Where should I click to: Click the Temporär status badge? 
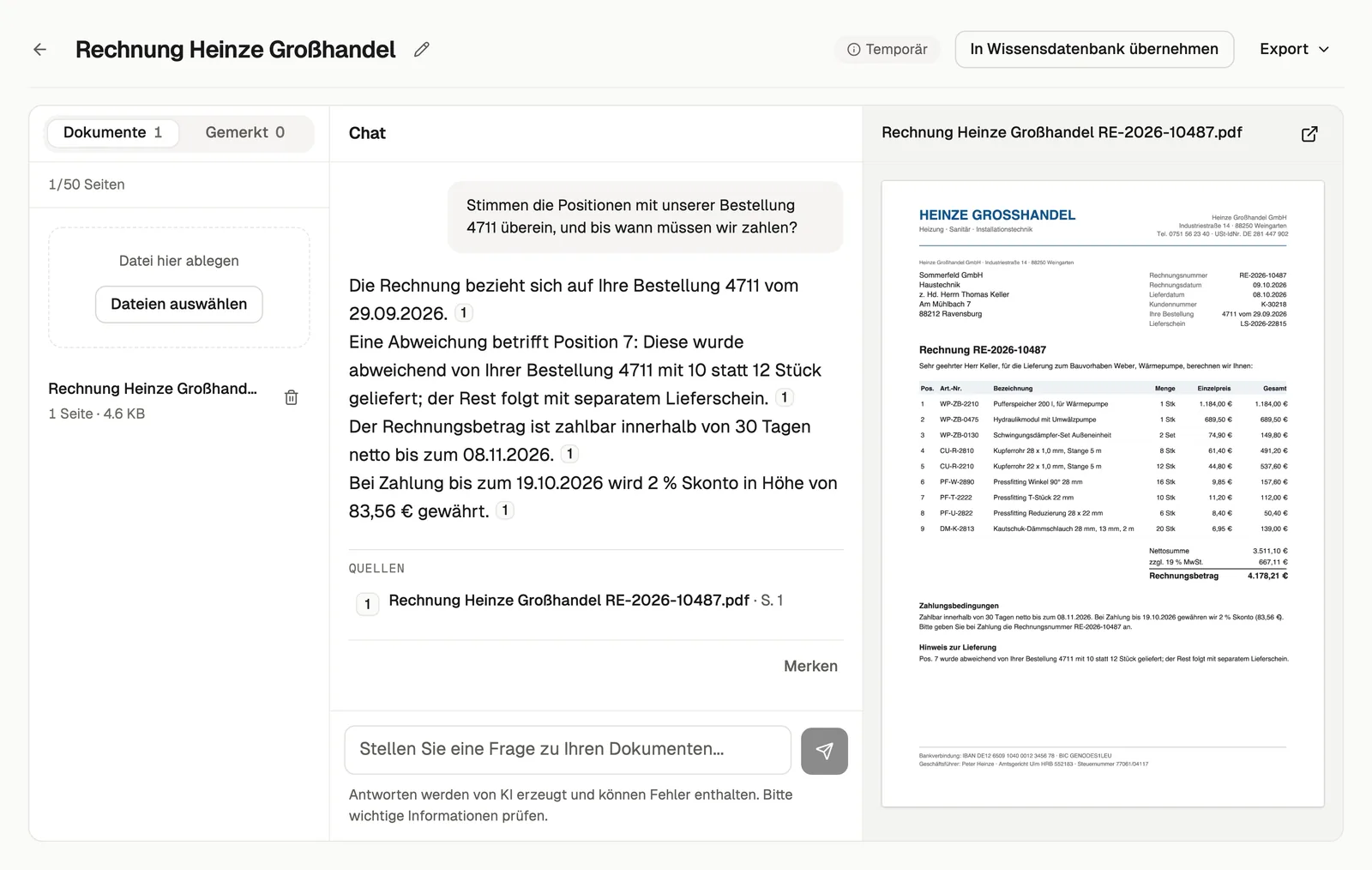[888, 50]
